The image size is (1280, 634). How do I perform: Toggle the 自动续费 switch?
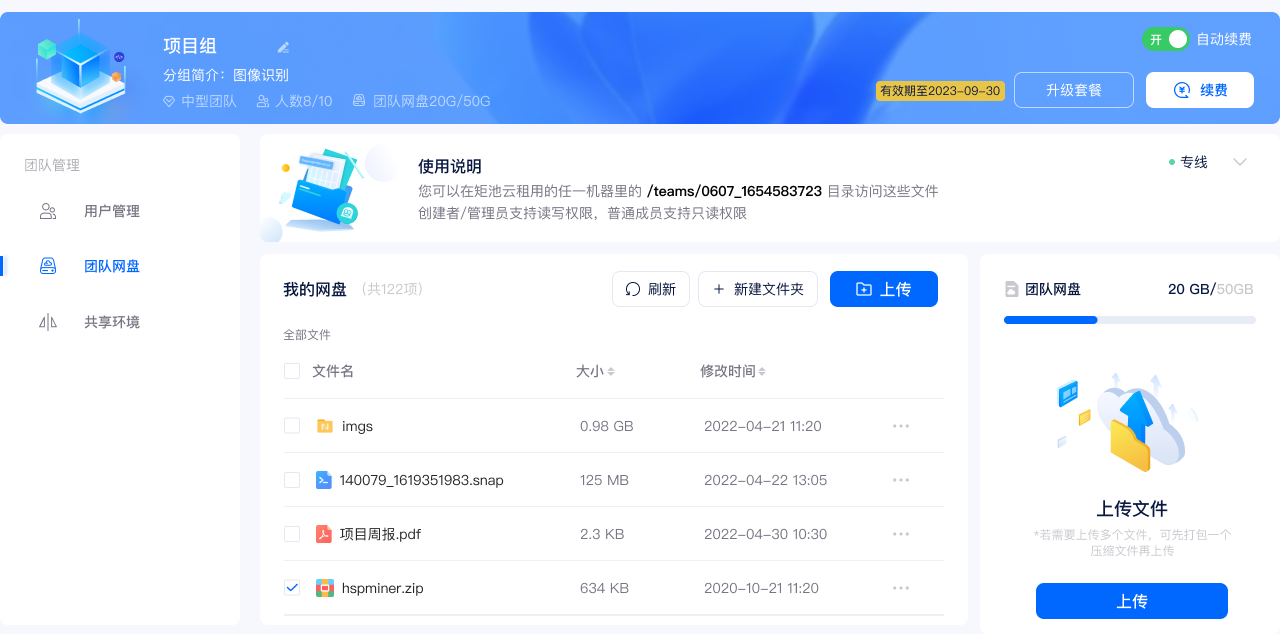1166,39
